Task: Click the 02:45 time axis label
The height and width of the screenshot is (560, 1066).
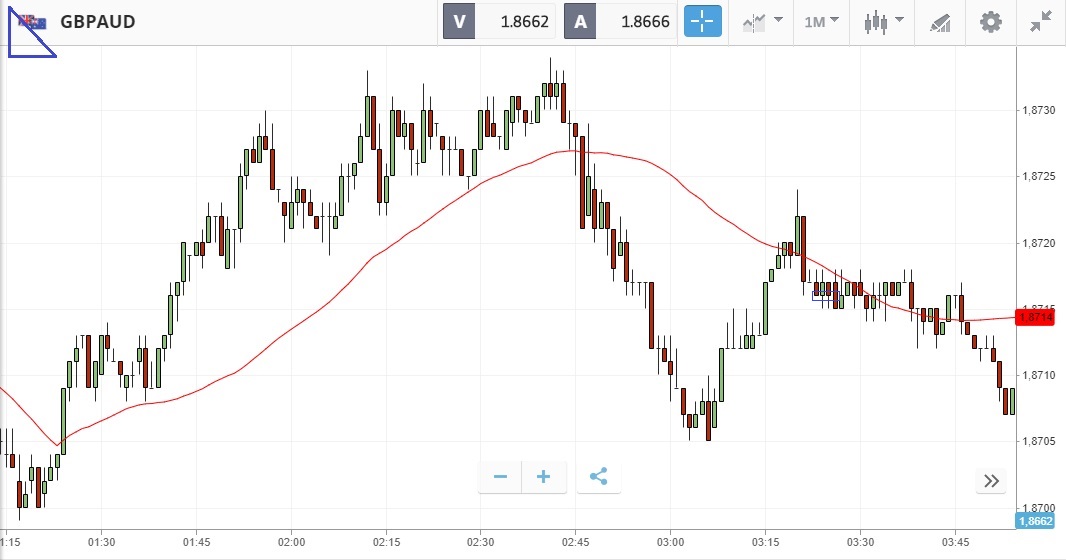Action: (x=576, y=543)
